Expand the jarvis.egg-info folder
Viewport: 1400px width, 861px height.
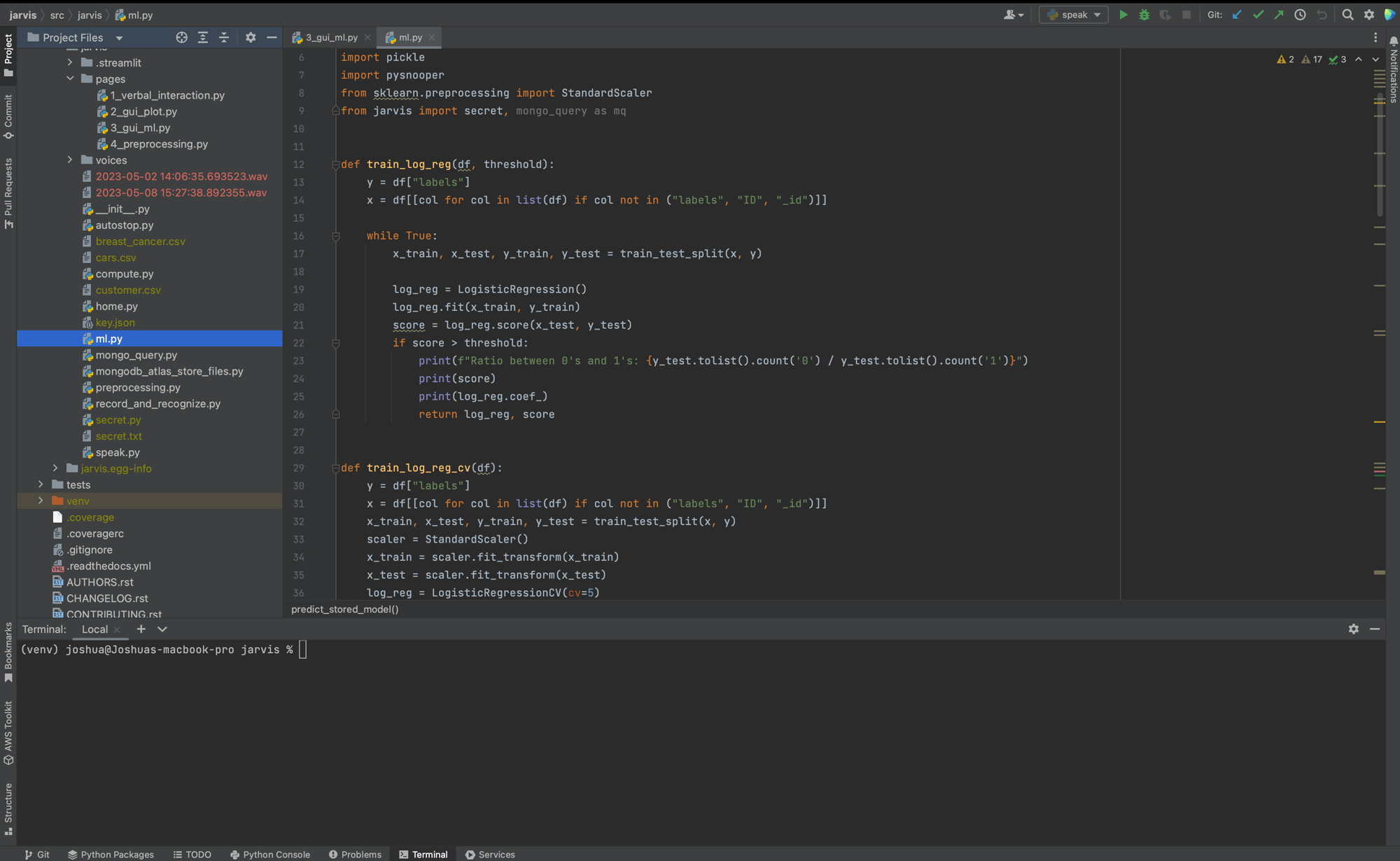(x=55, y=468)
